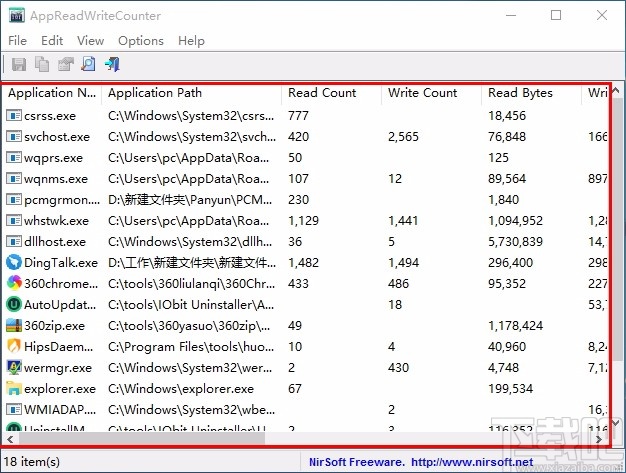Select the dllhost.exe row icon
Image resolution: width=626 pixels, height=473 pixels.
(x=14, y=241)
